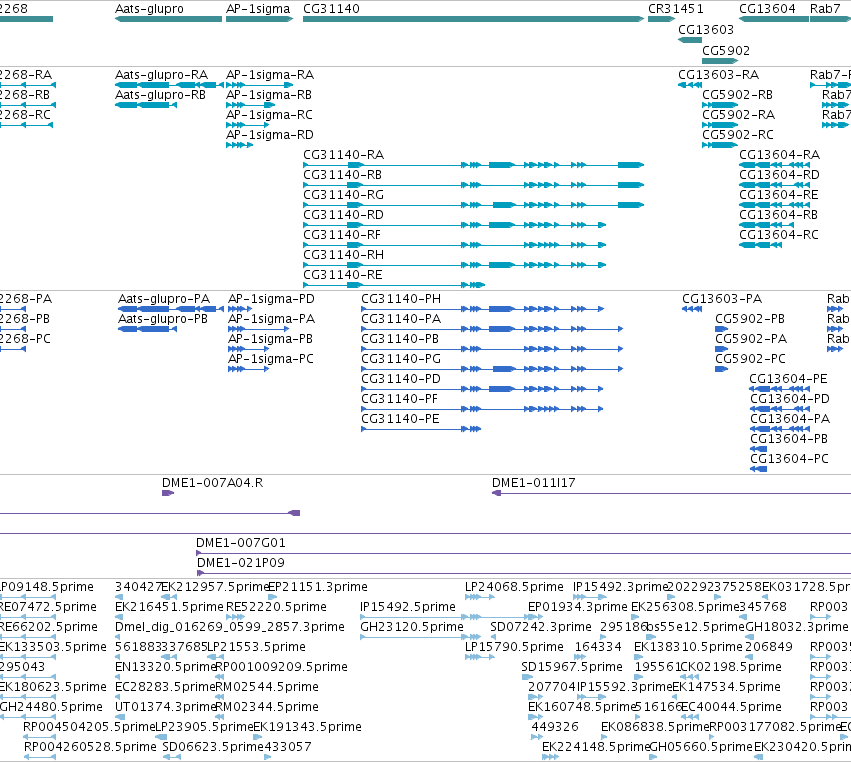The height and width of the screenshot is (762, 851).
Task: Click the CG13603 gene label
Action: (x=706, y=30)
